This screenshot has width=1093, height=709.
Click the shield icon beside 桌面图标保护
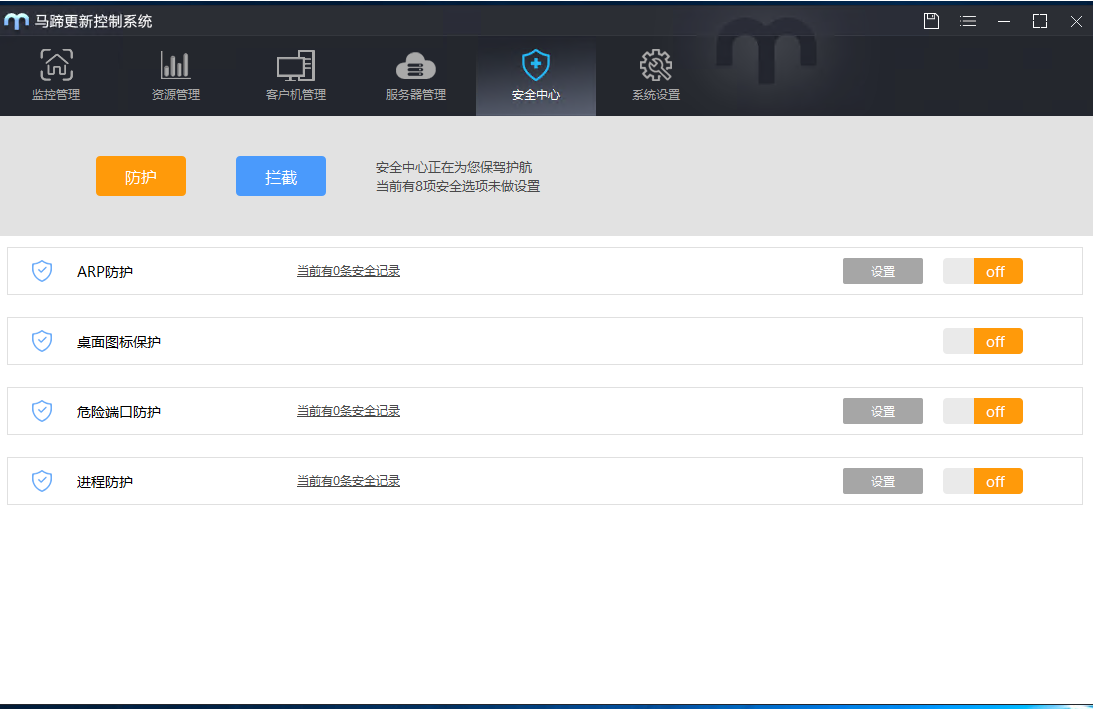tap(42, 340)
